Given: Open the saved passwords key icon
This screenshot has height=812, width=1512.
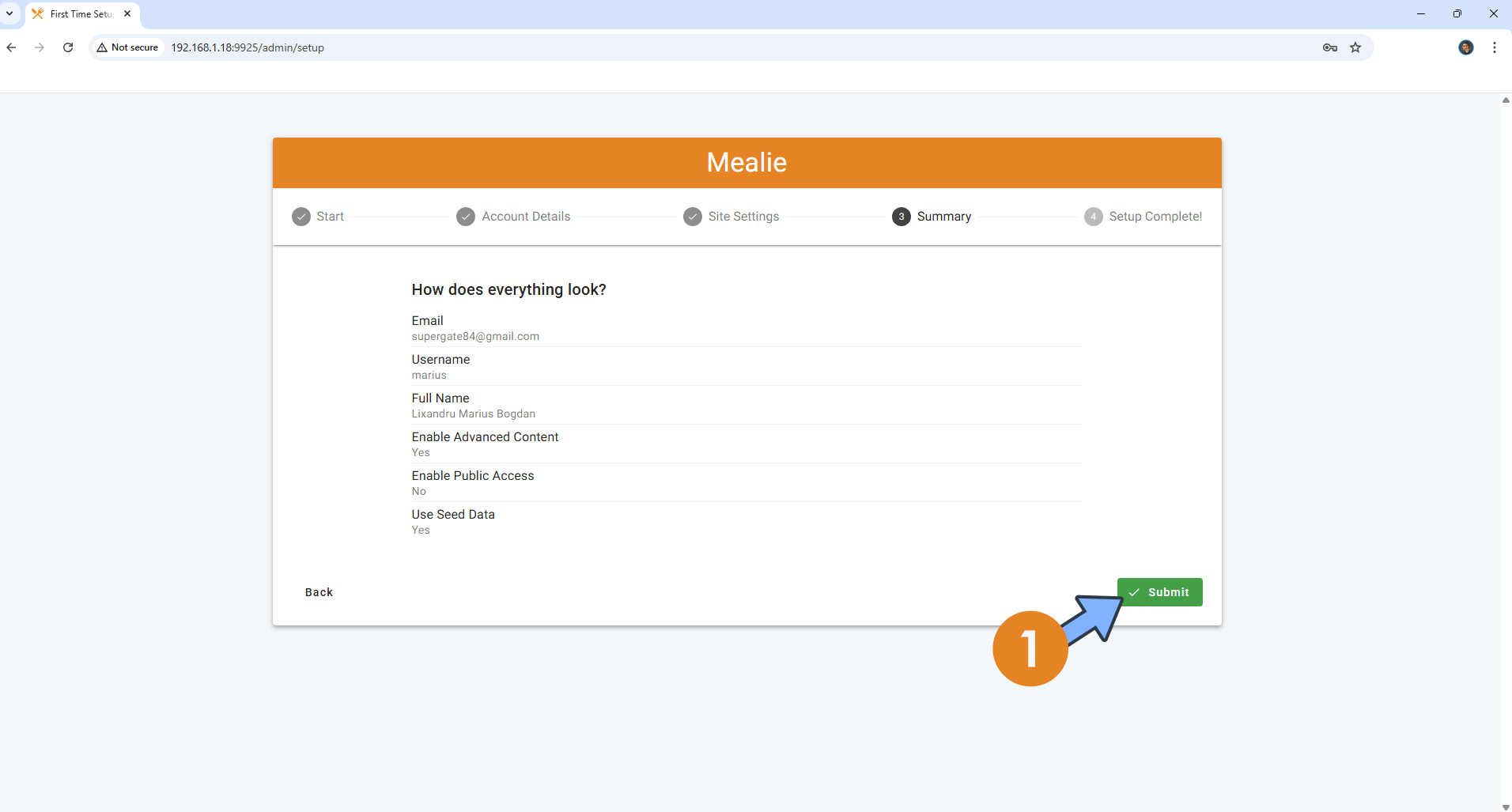Looking at the screenshot, I should coord(1329,47).
